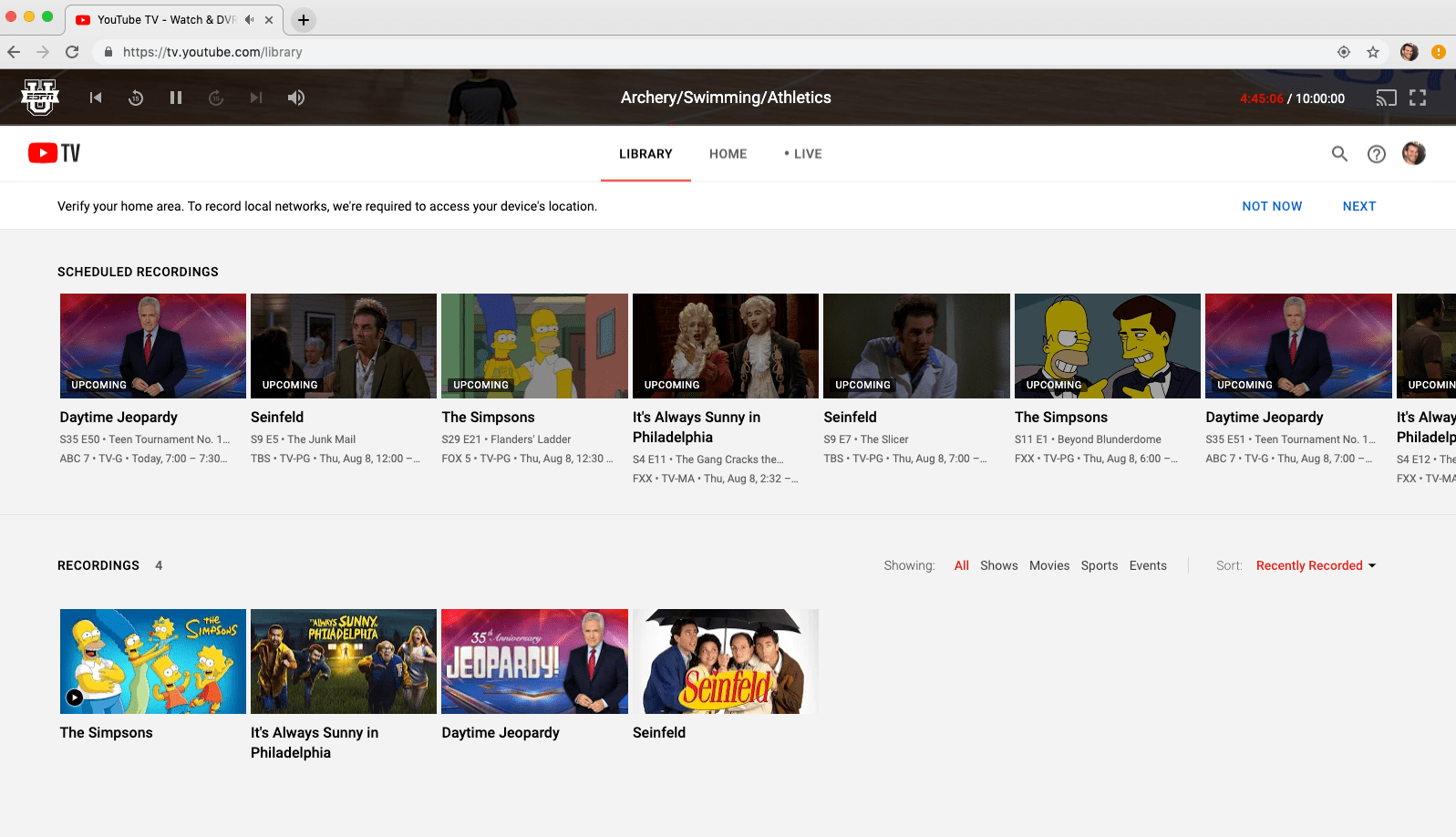The image size is (1456, 837).
Task: Open the recorded Daytime Jeopardy thumbnail
Action: point(534,661)
